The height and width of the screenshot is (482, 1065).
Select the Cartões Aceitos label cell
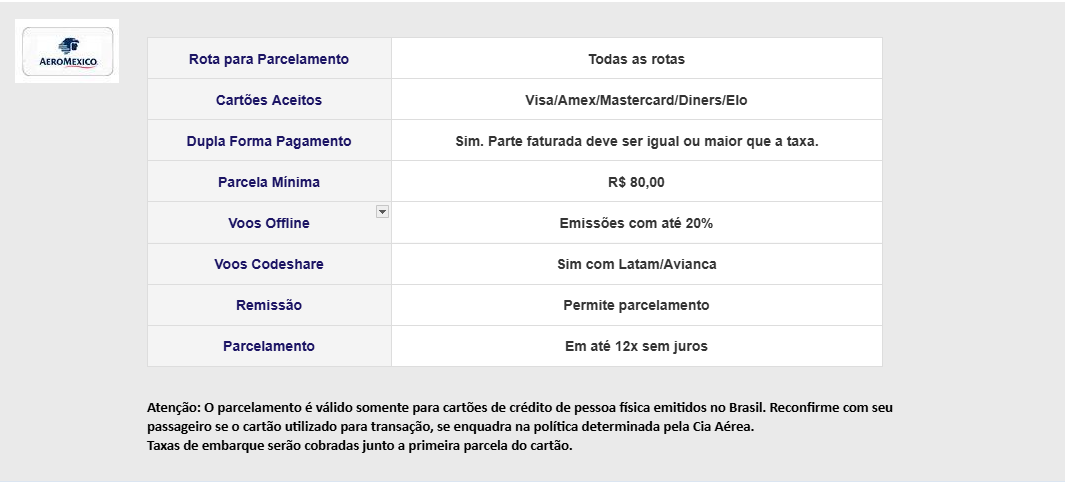[x=269, y=100]
